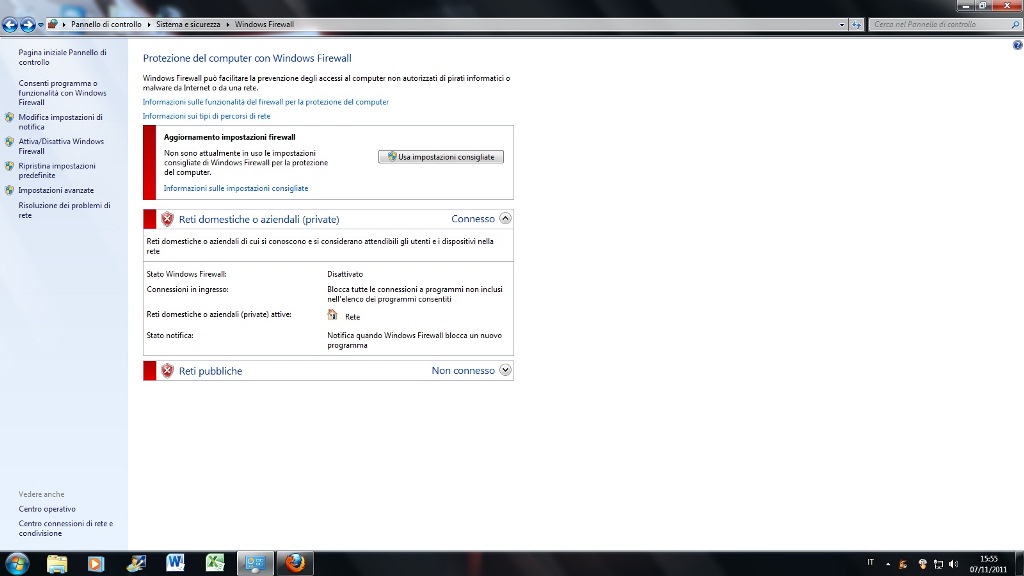Open Windows Start menu orb
The width and height of the screenshot is (1024, 576).
click(x=17, y=563)
